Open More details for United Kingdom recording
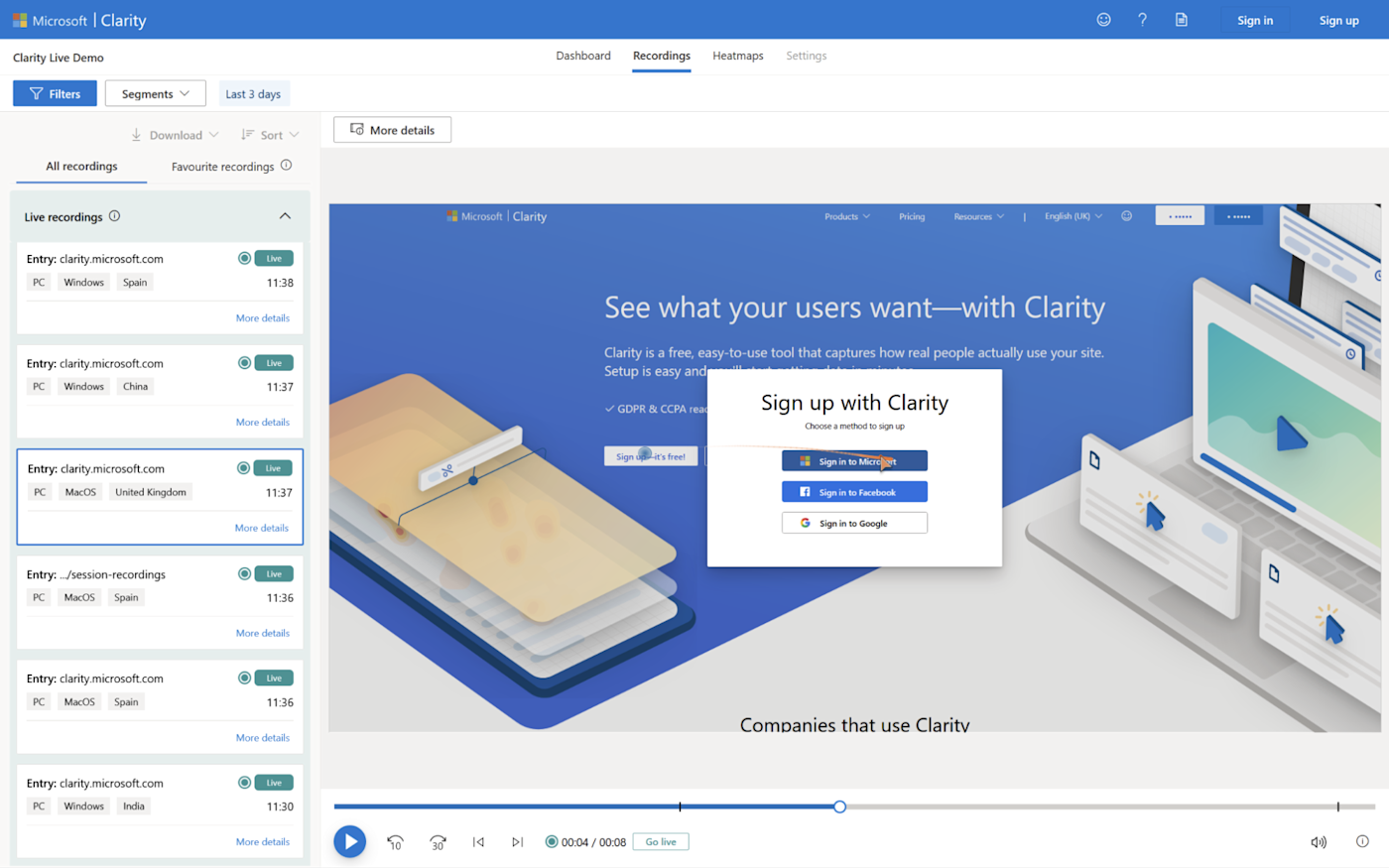 click(x=262, y=528)
